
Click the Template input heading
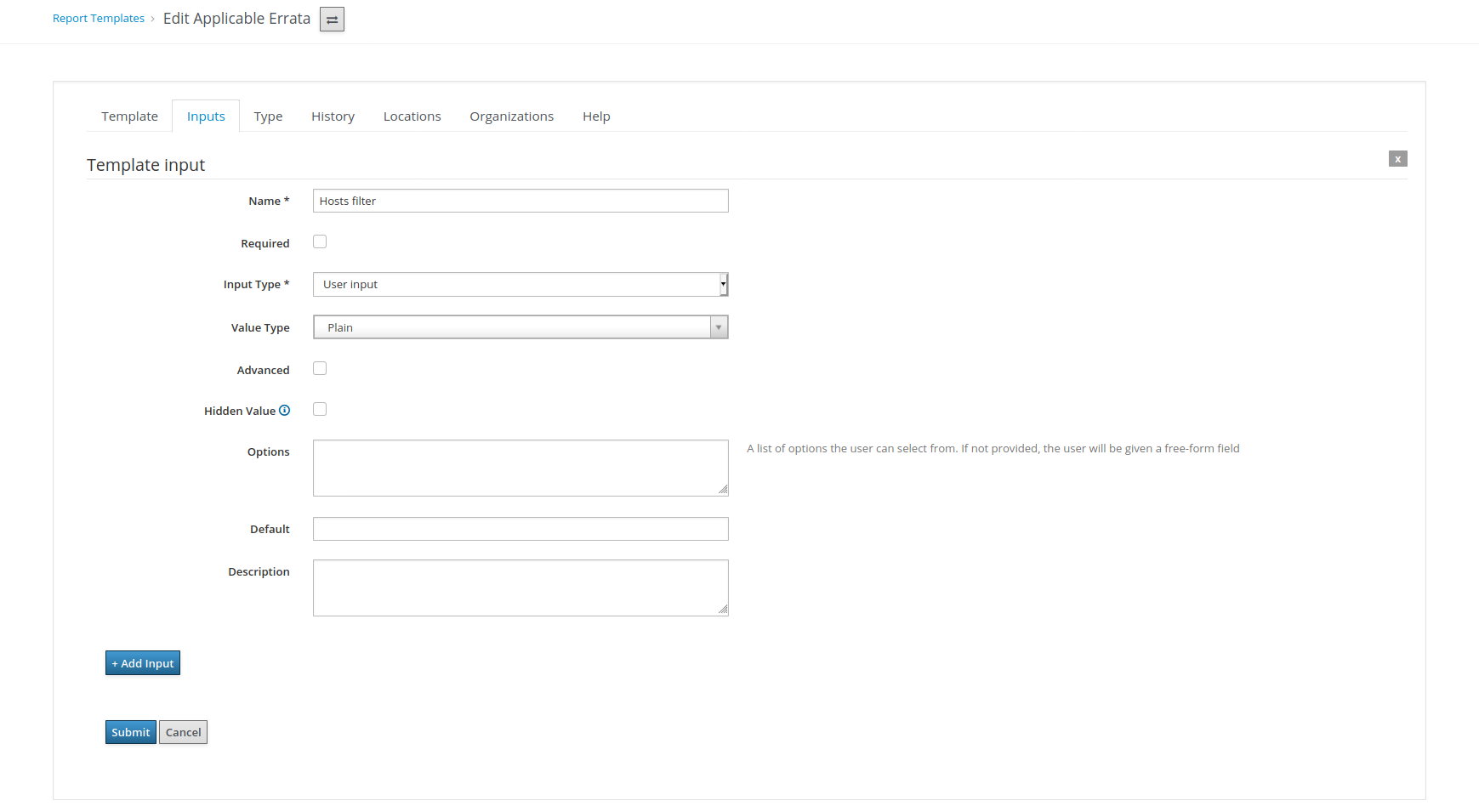pos(145,165)
